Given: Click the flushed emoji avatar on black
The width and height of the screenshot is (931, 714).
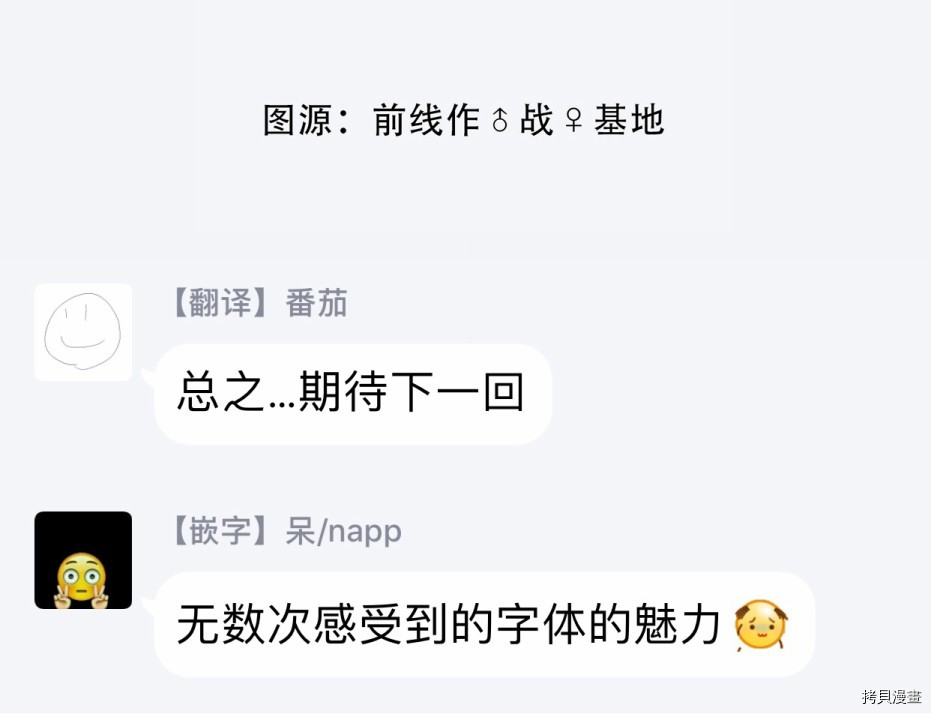Looking at the screenshot, I should (x=83, y=560).
